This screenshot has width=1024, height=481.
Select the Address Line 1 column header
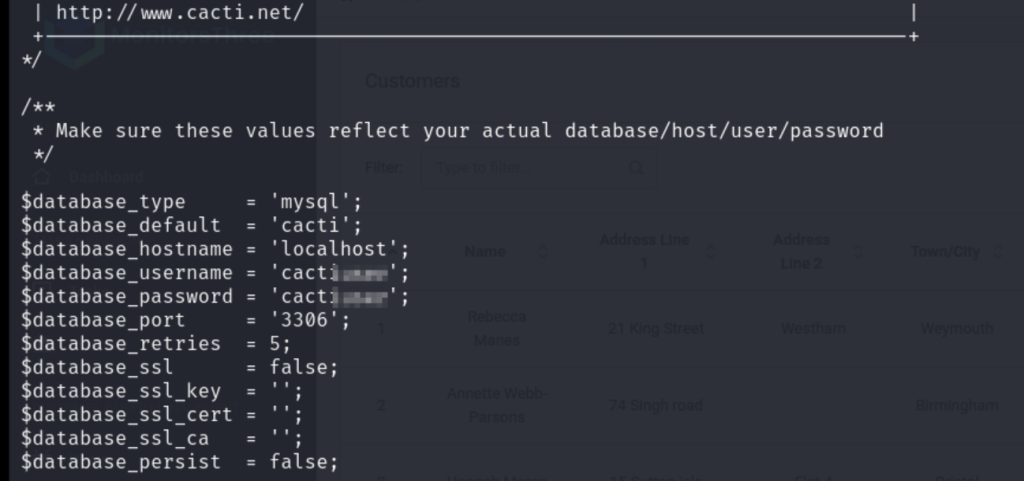pyautogui.click(x=644, y=251)
